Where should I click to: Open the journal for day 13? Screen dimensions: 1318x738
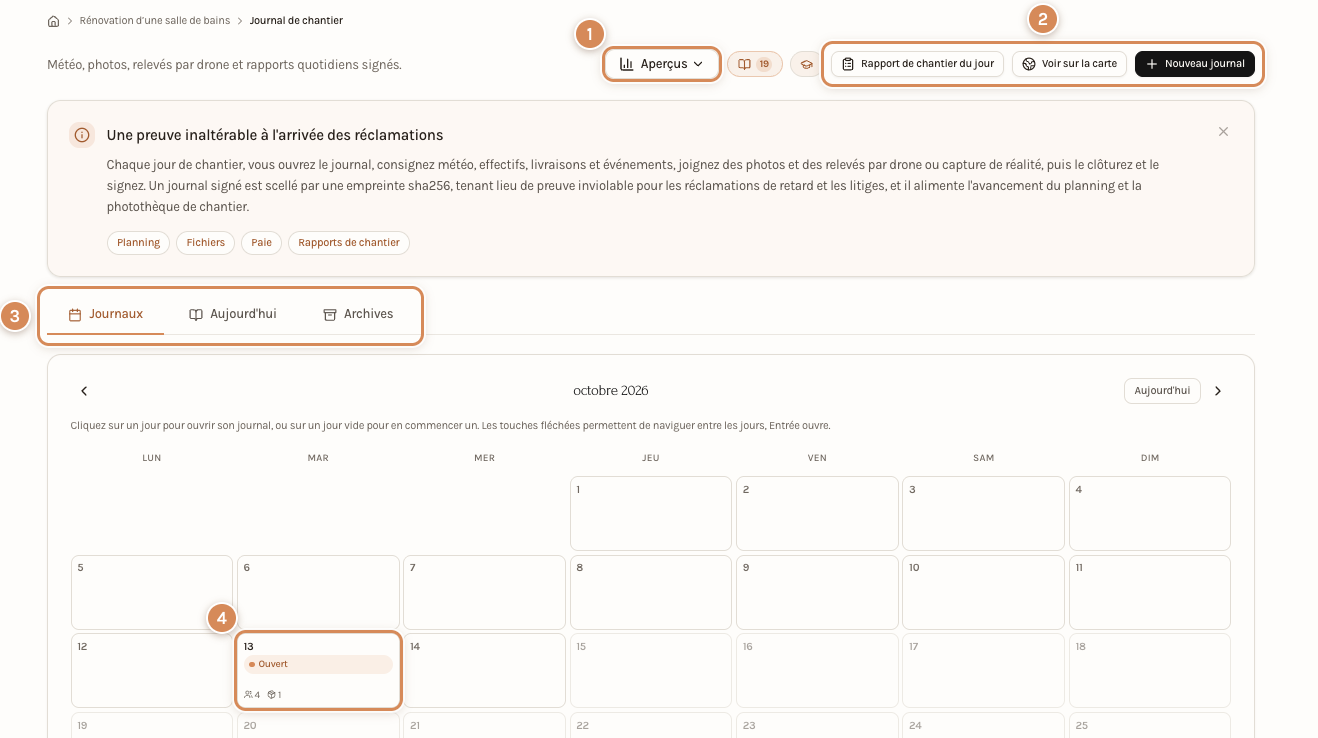point(319,671)
